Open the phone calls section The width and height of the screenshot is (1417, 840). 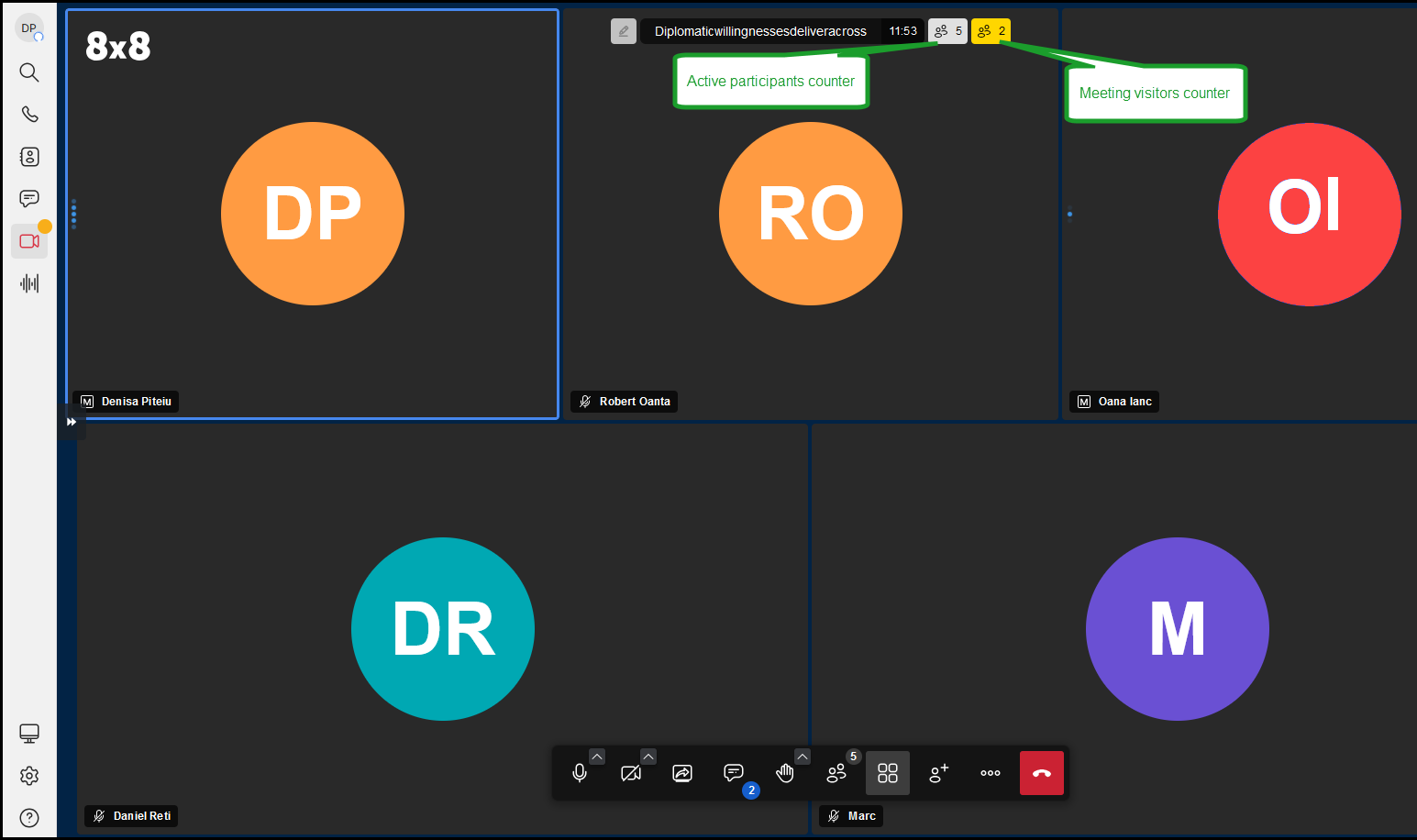tap(29, 114)
